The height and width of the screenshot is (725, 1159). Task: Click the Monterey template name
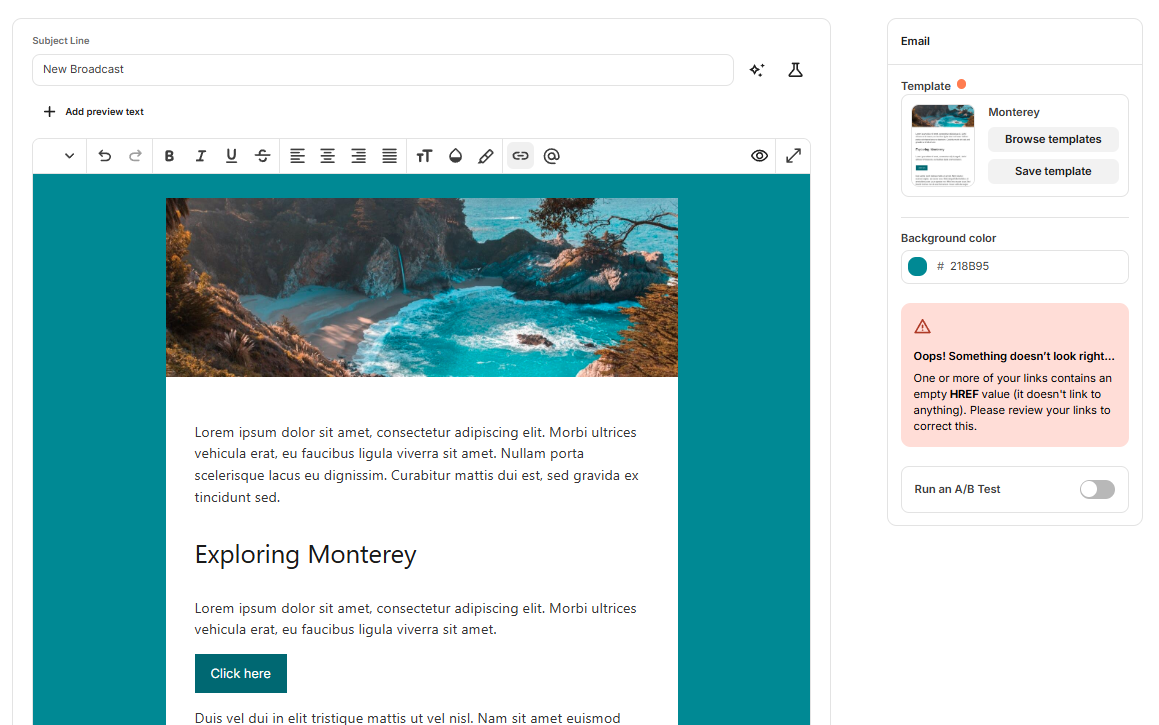click(x=1013, y=112)
